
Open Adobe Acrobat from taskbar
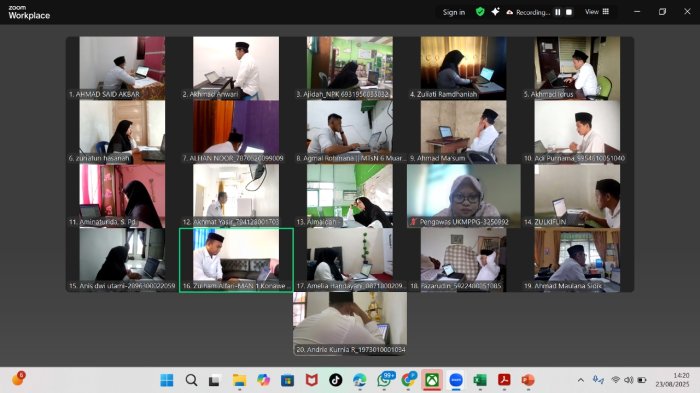pos(504,380)
